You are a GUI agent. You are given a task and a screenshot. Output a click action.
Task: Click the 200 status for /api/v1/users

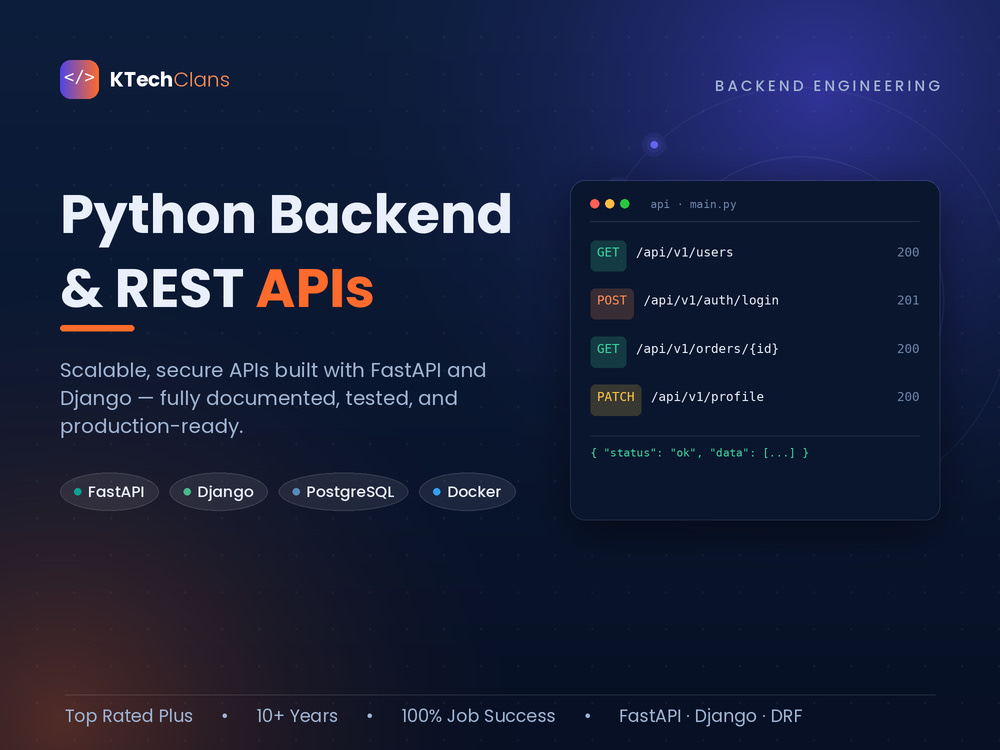tap(908, 253)
